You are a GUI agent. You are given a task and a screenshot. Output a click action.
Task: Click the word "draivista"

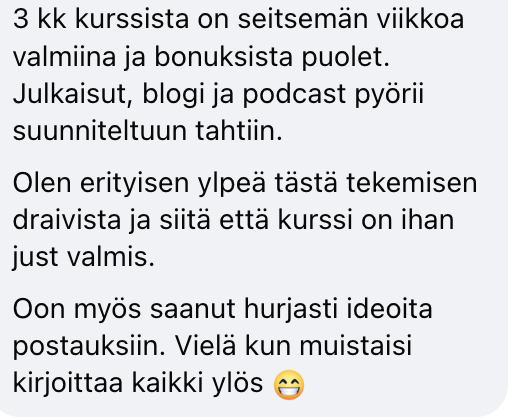tap(67, 220)
